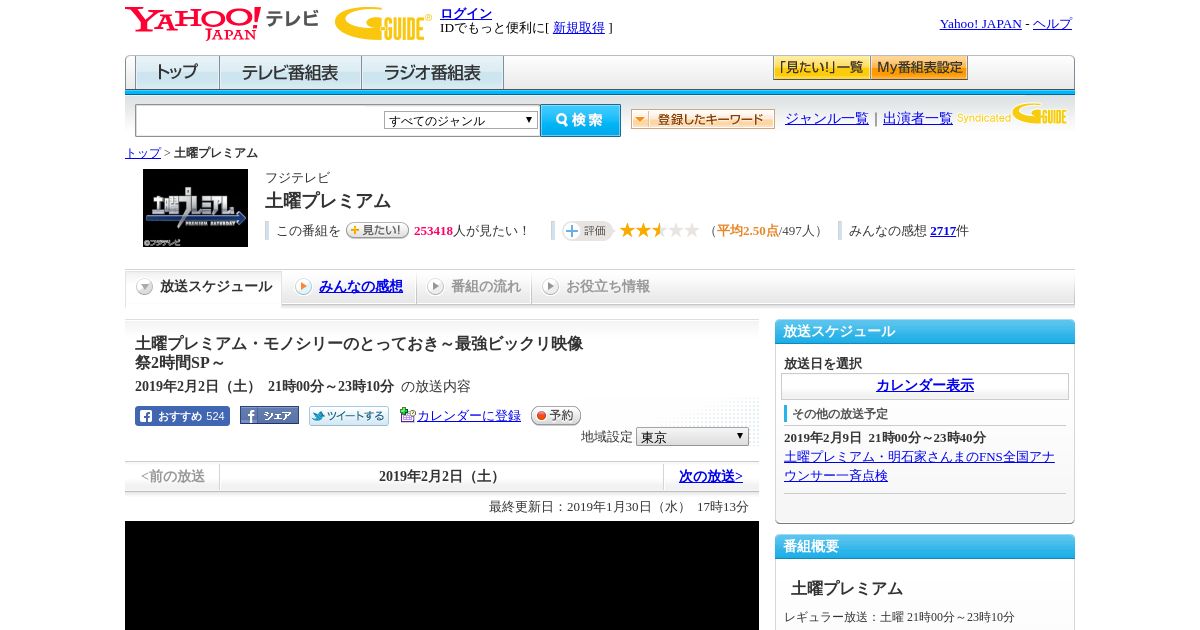Click the 平均2.50点 rating text
This screenshot has width=1200, height=630.
[747, 231]
